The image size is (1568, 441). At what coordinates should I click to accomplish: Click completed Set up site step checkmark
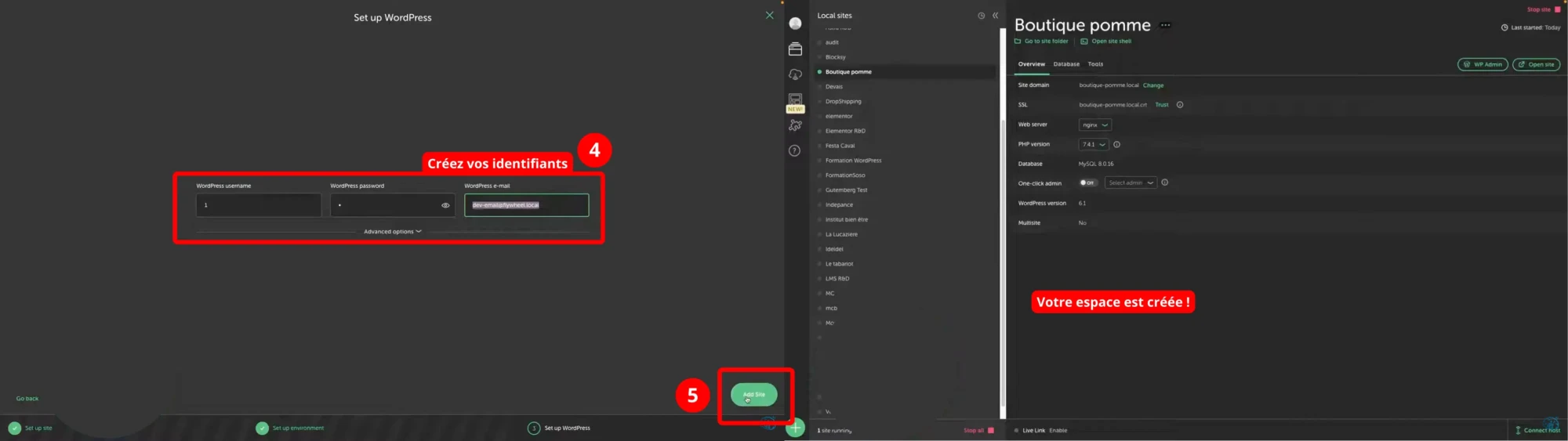[14, 428]
